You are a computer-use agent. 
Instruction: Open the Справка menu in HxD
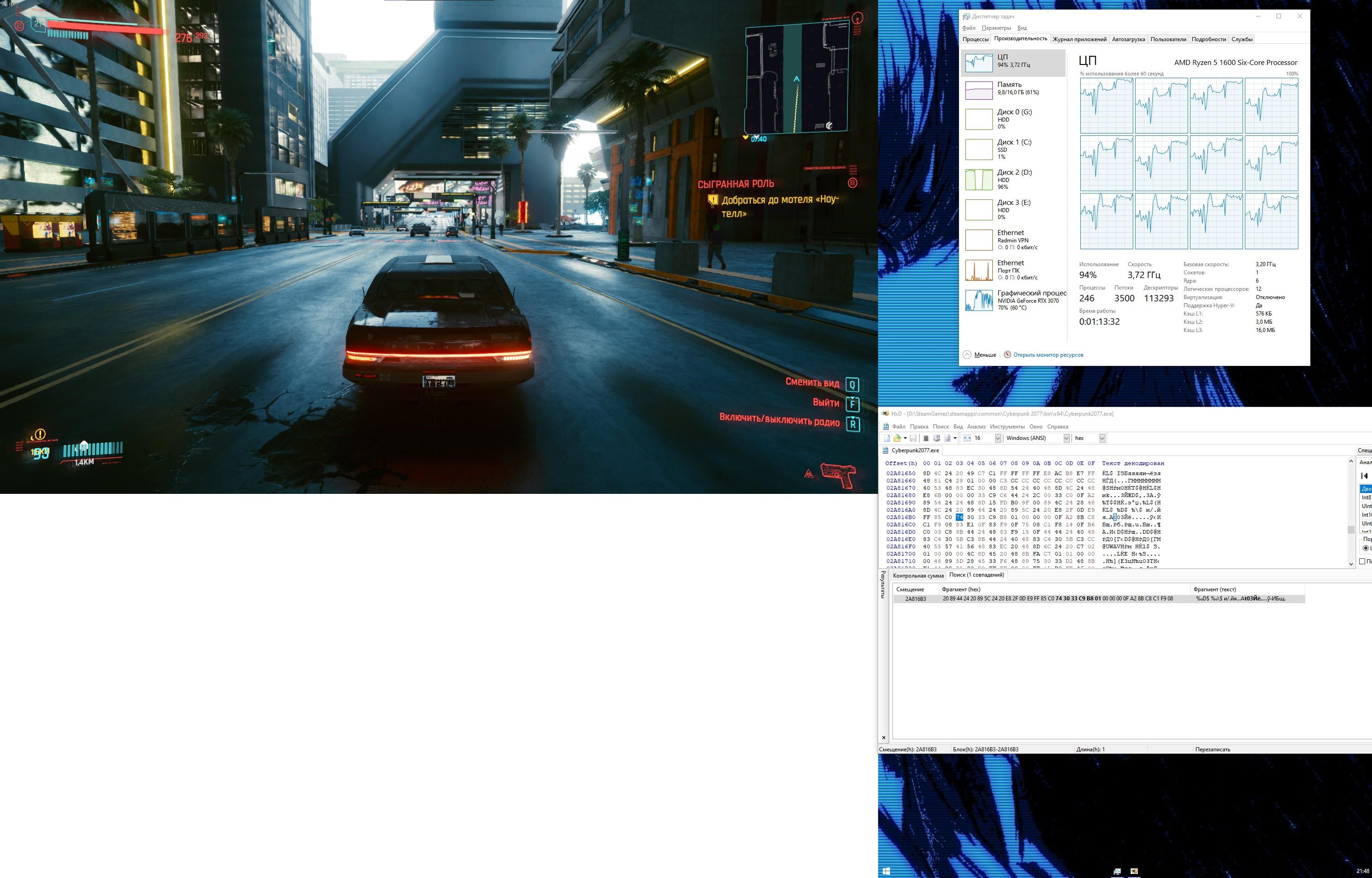tap(1058, 427)
